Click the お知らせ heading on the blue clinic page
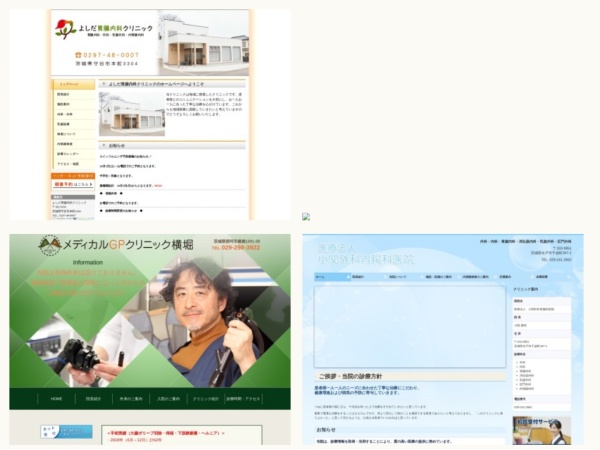The width and height of the screenshot is (600, 450). (326, 430)
